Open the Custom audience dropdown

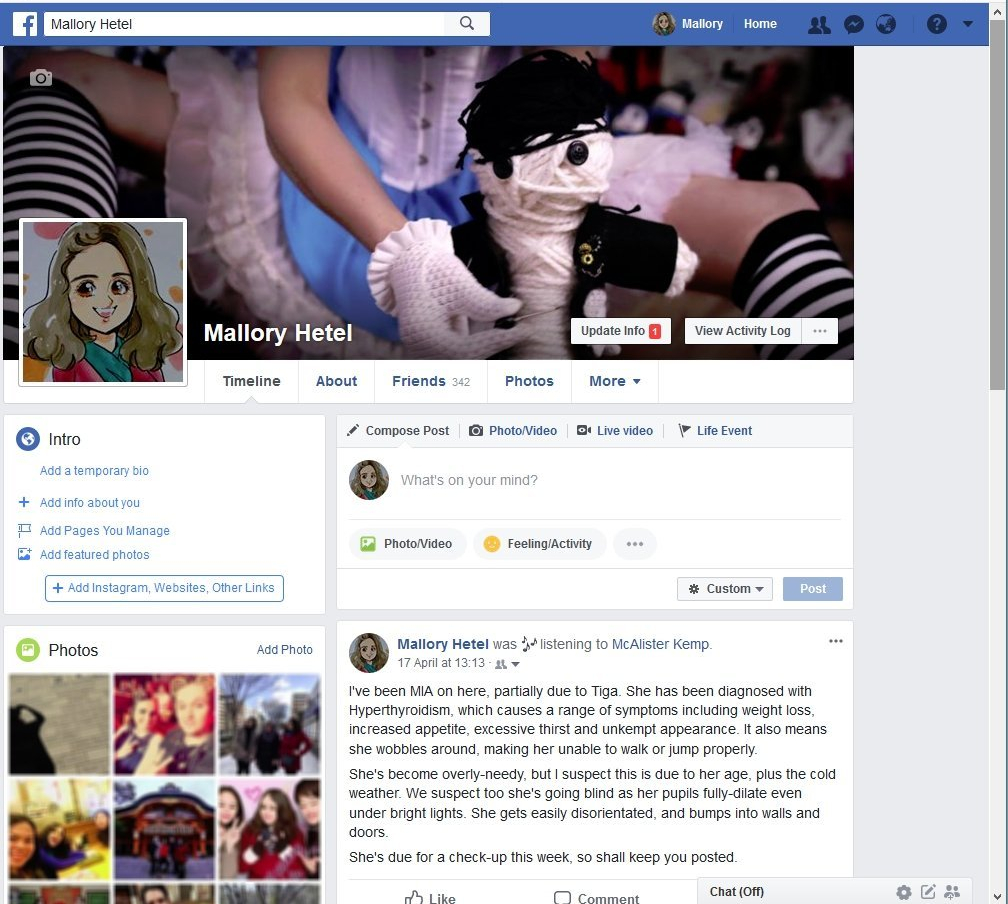point(725,589)
